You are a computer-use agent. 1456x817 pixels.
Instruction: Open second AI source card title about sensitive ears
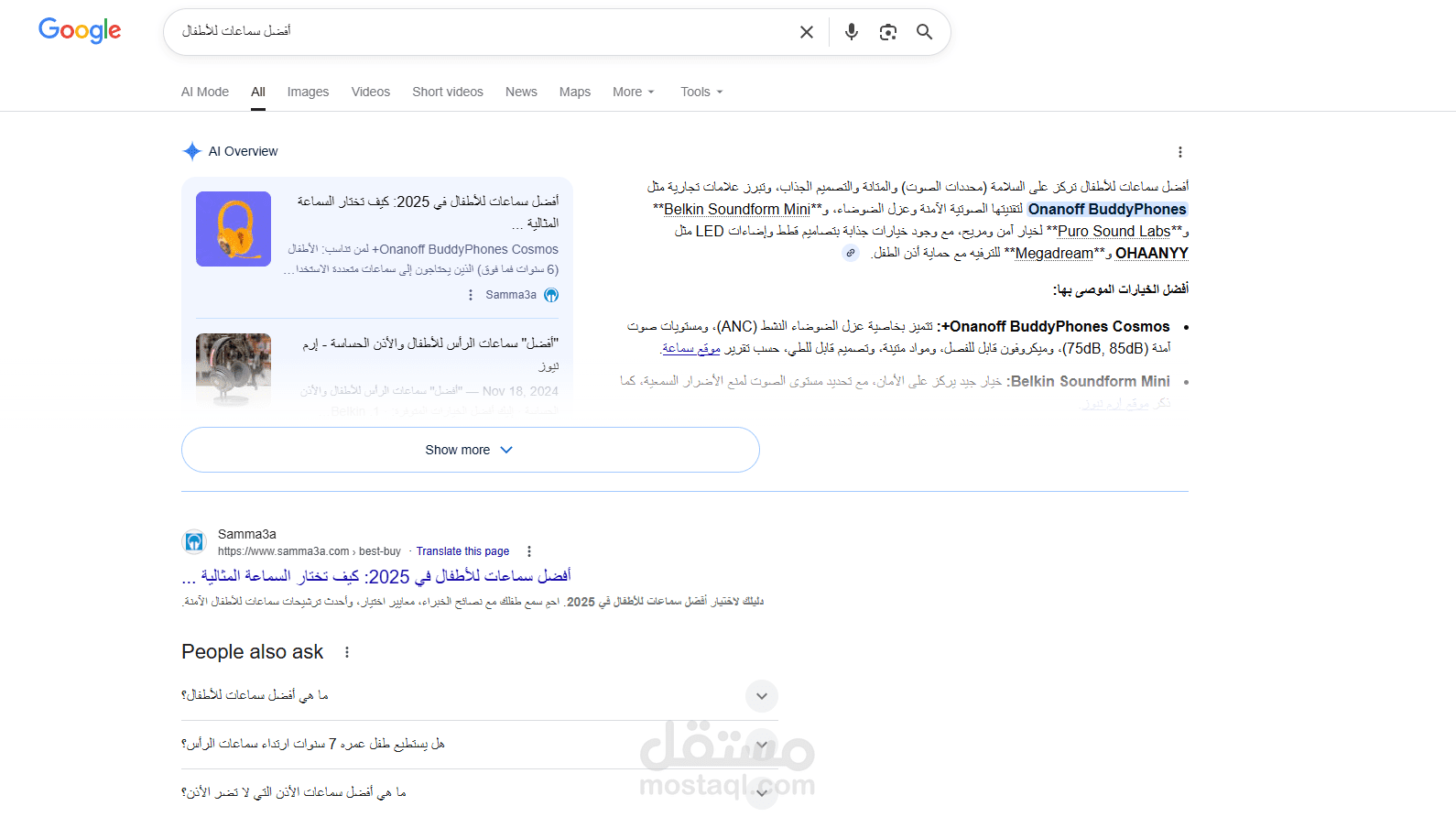(430, 354)
